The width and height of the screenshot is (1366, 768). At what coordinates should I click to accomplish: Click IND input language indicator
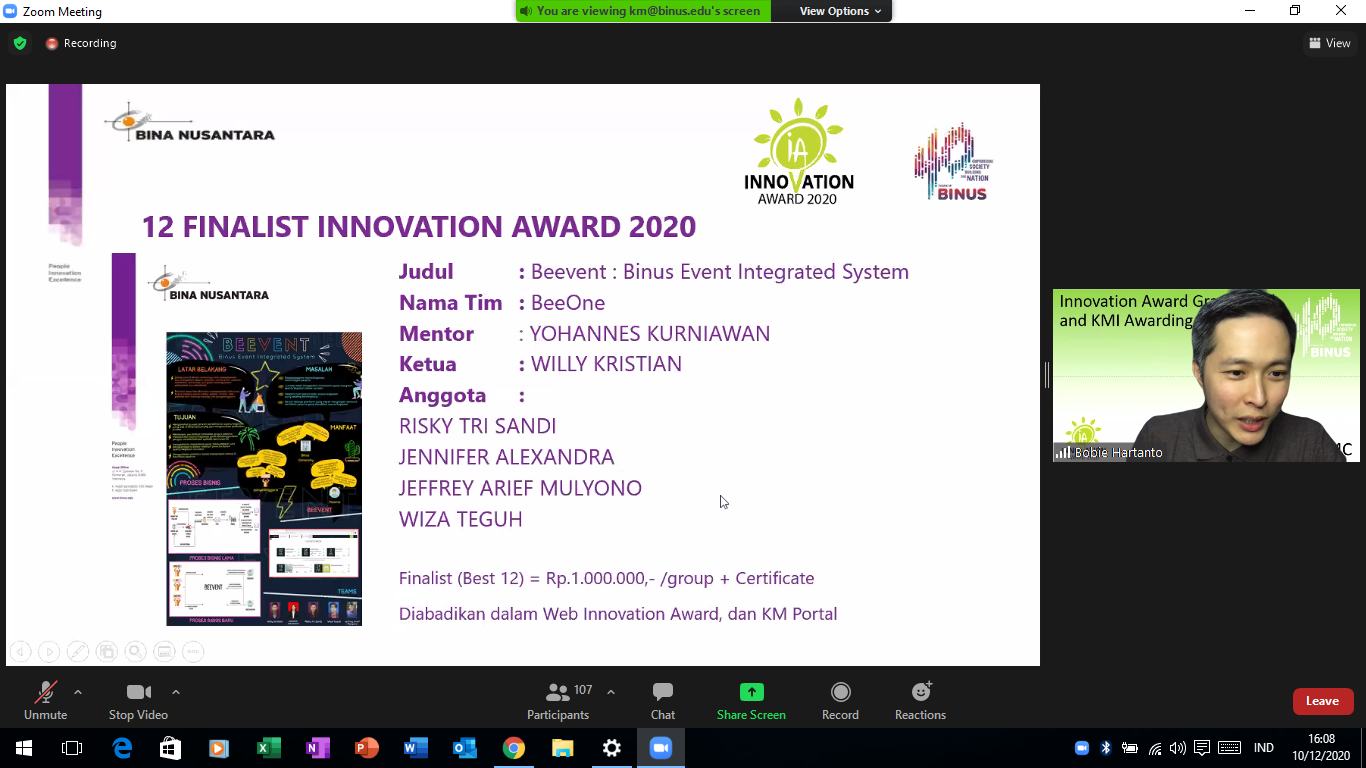pos(1264,748)
